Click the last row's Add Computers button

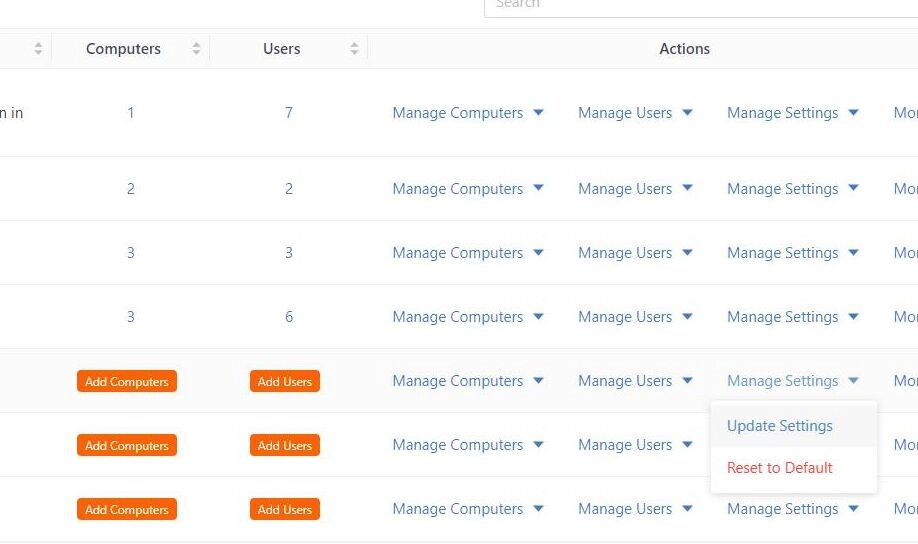tap(126, 509)
